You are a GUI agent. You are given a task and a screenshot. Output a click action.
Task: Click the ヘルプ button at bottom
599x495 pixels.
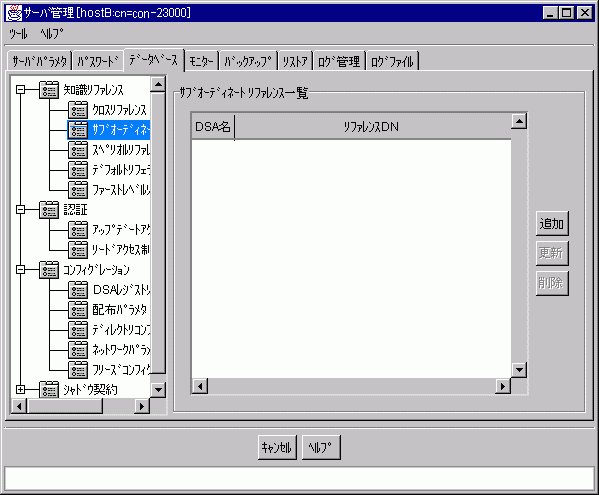(321, 447)
